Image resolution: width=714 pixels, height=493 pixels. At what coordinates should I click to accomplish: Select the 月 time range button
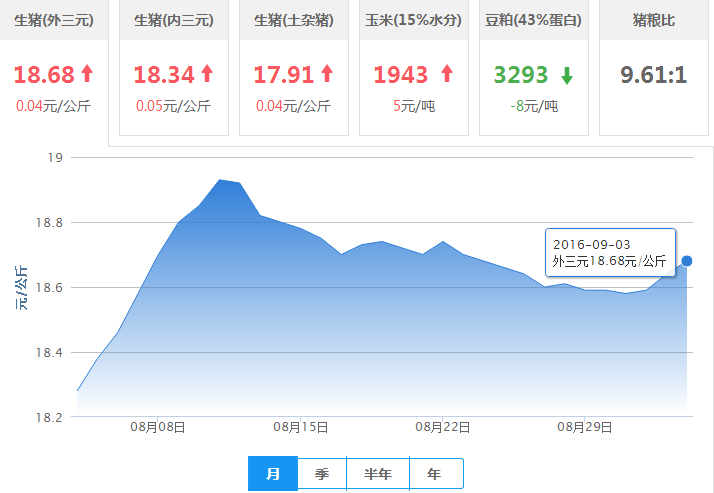tap(273, 473)
